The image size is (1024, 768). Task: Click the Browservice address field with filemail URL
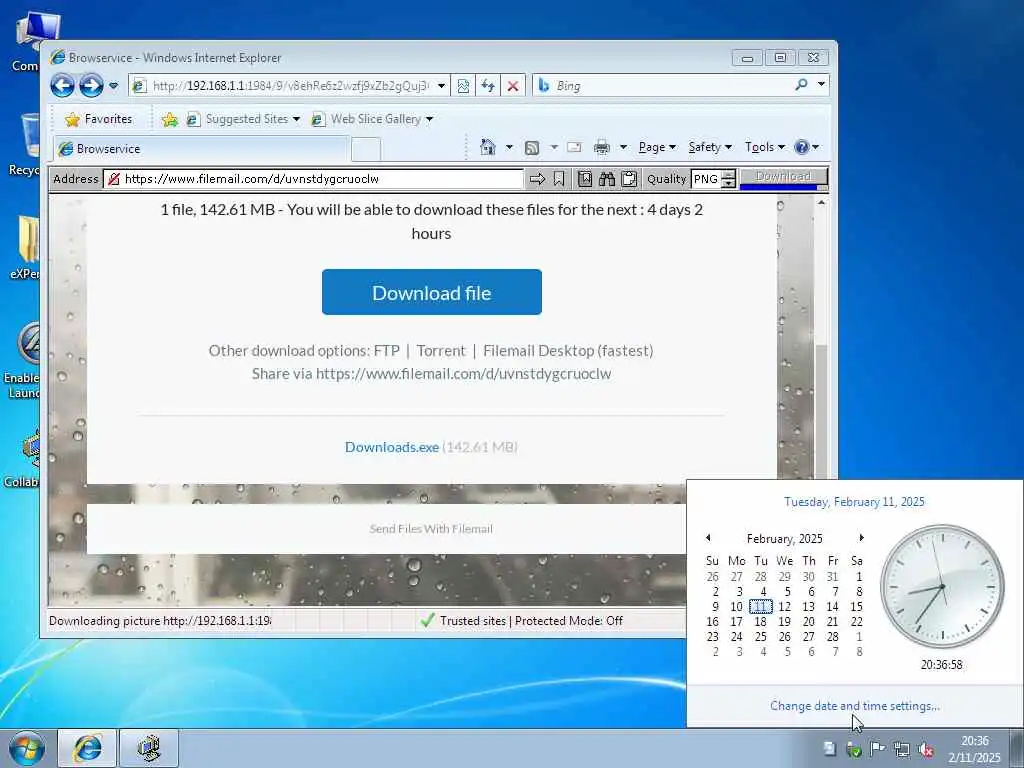313,179
